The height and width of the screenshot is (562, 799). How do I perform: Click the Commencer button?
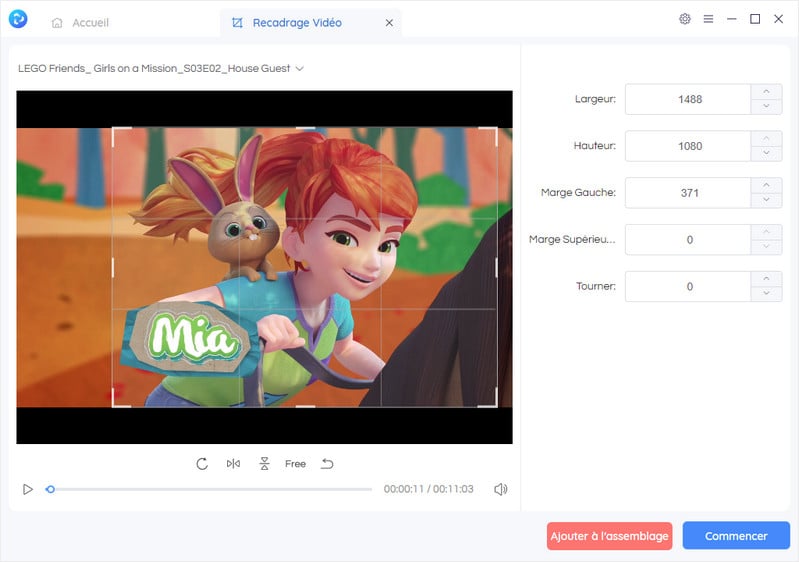click(736, 536)
